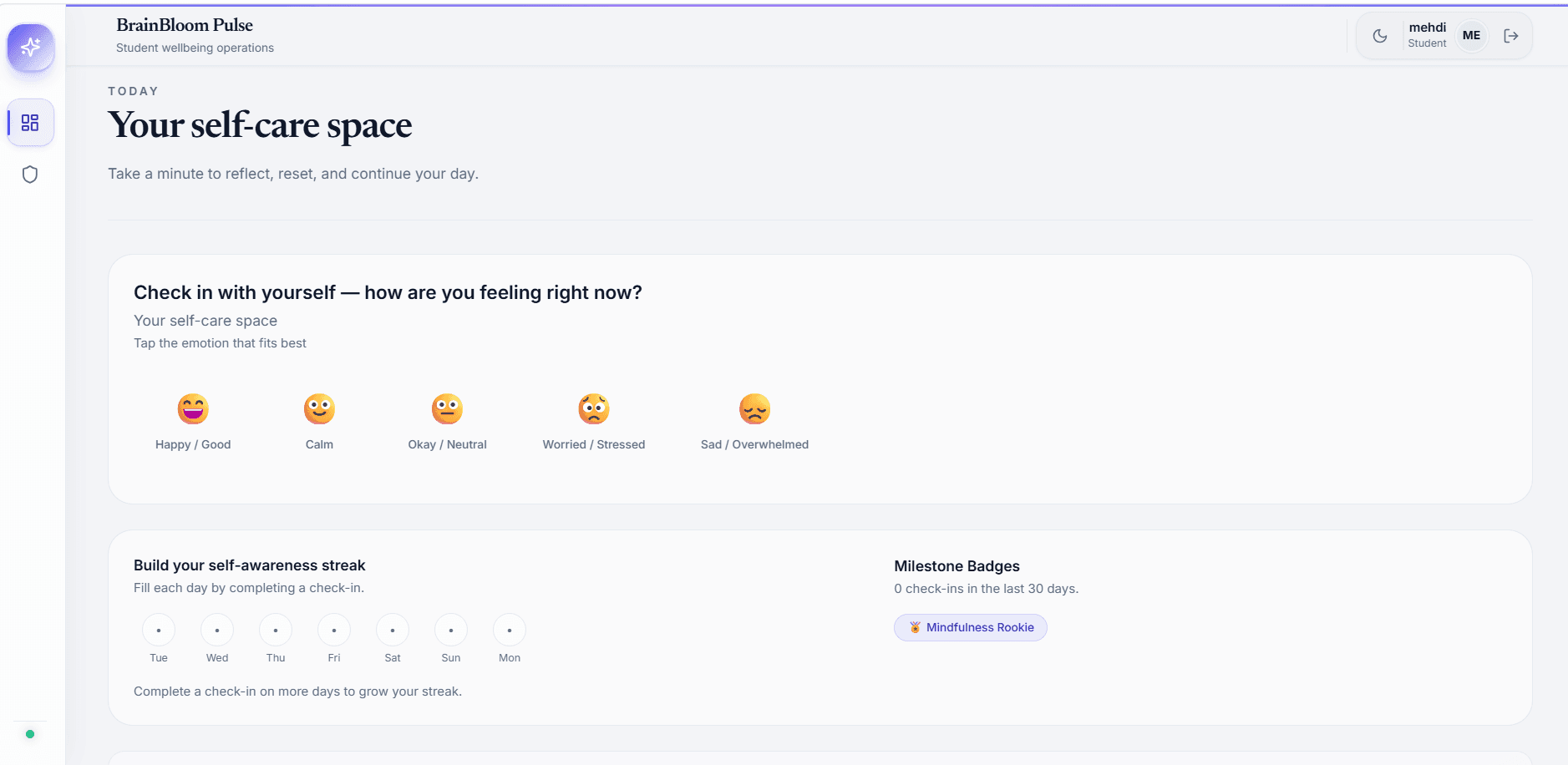Click the 'Milestone Badges' heading

coord(957,566)
